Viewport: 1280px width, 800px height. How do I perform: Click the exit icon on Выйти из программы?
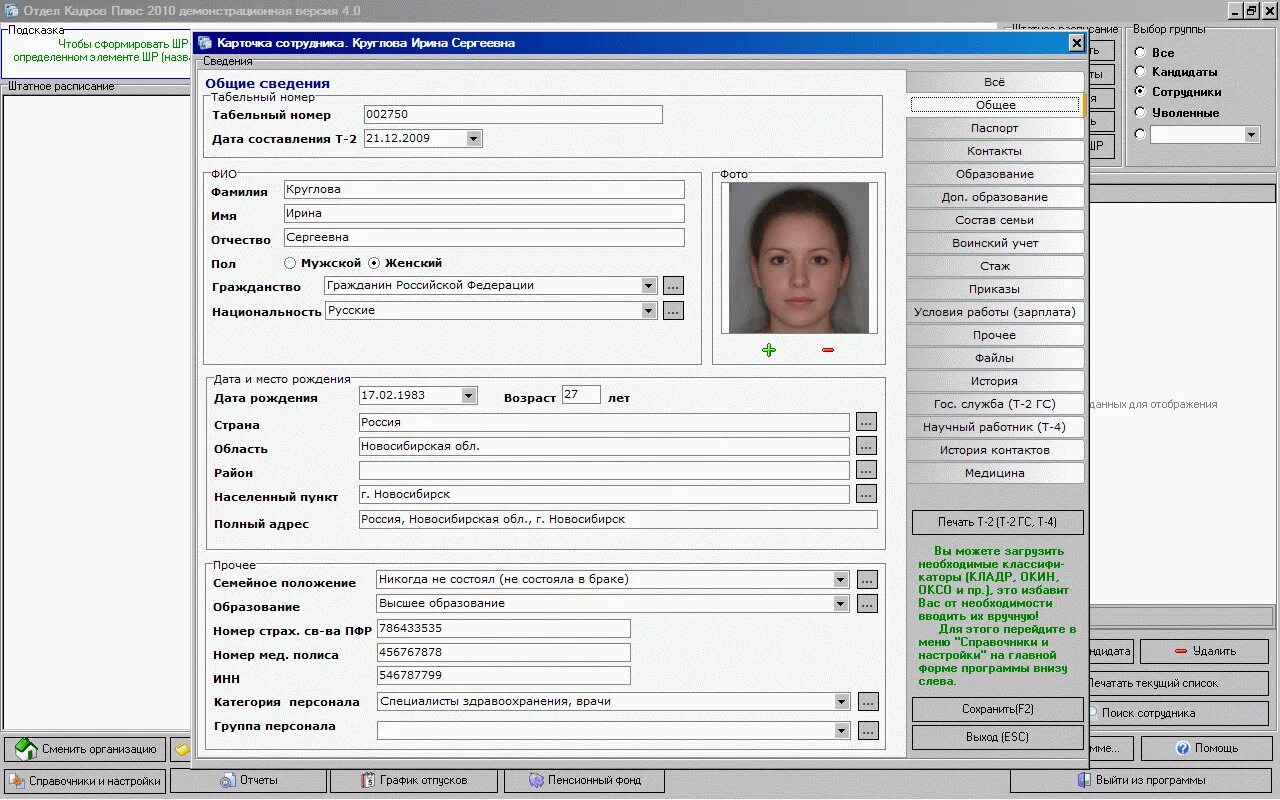(1083, 780)
